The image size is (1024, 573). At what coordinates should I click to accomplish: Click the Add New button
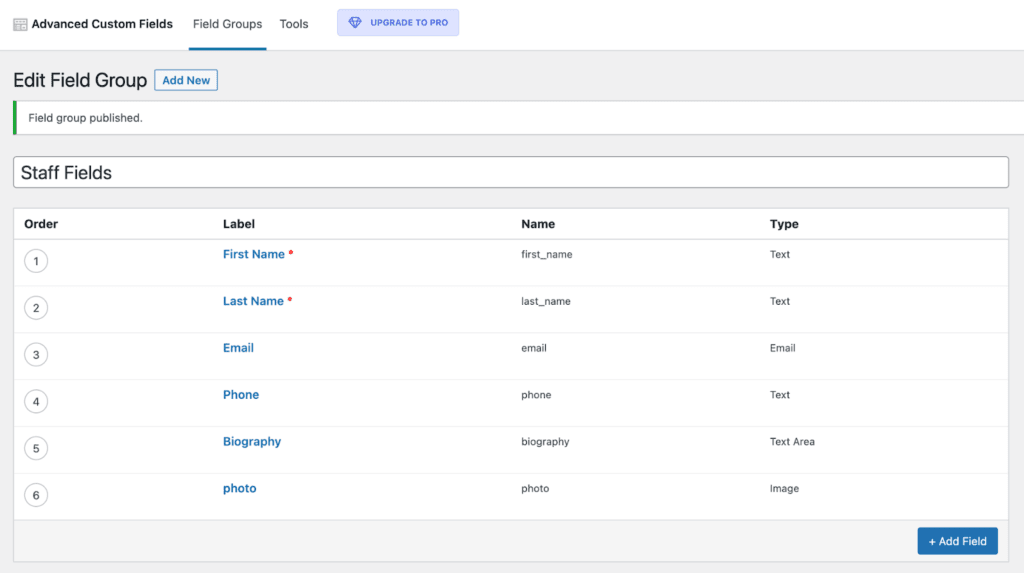(x=186, y=80)
